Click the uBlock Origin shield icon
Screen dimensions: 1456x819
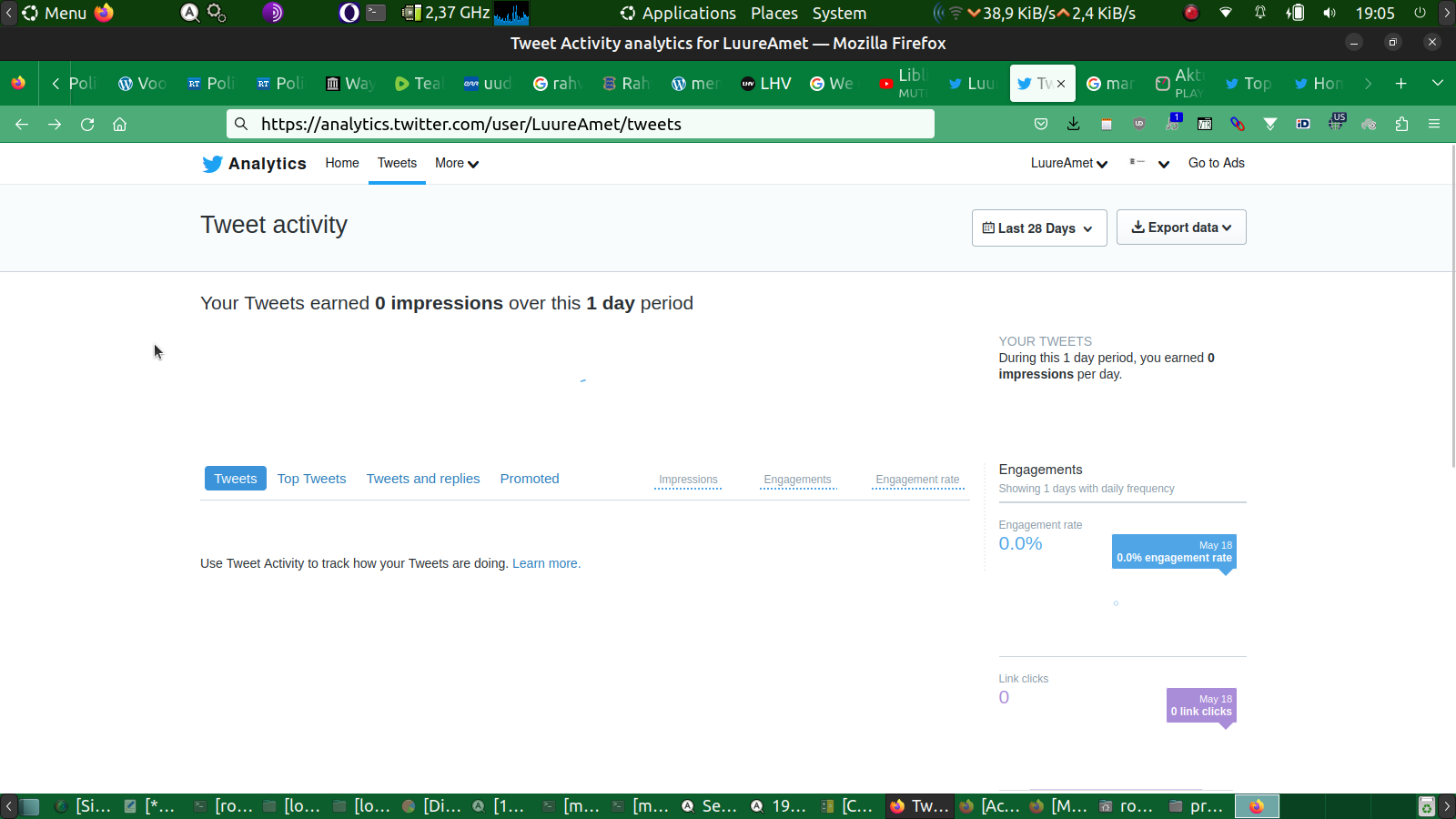[x=1139, y=124]
